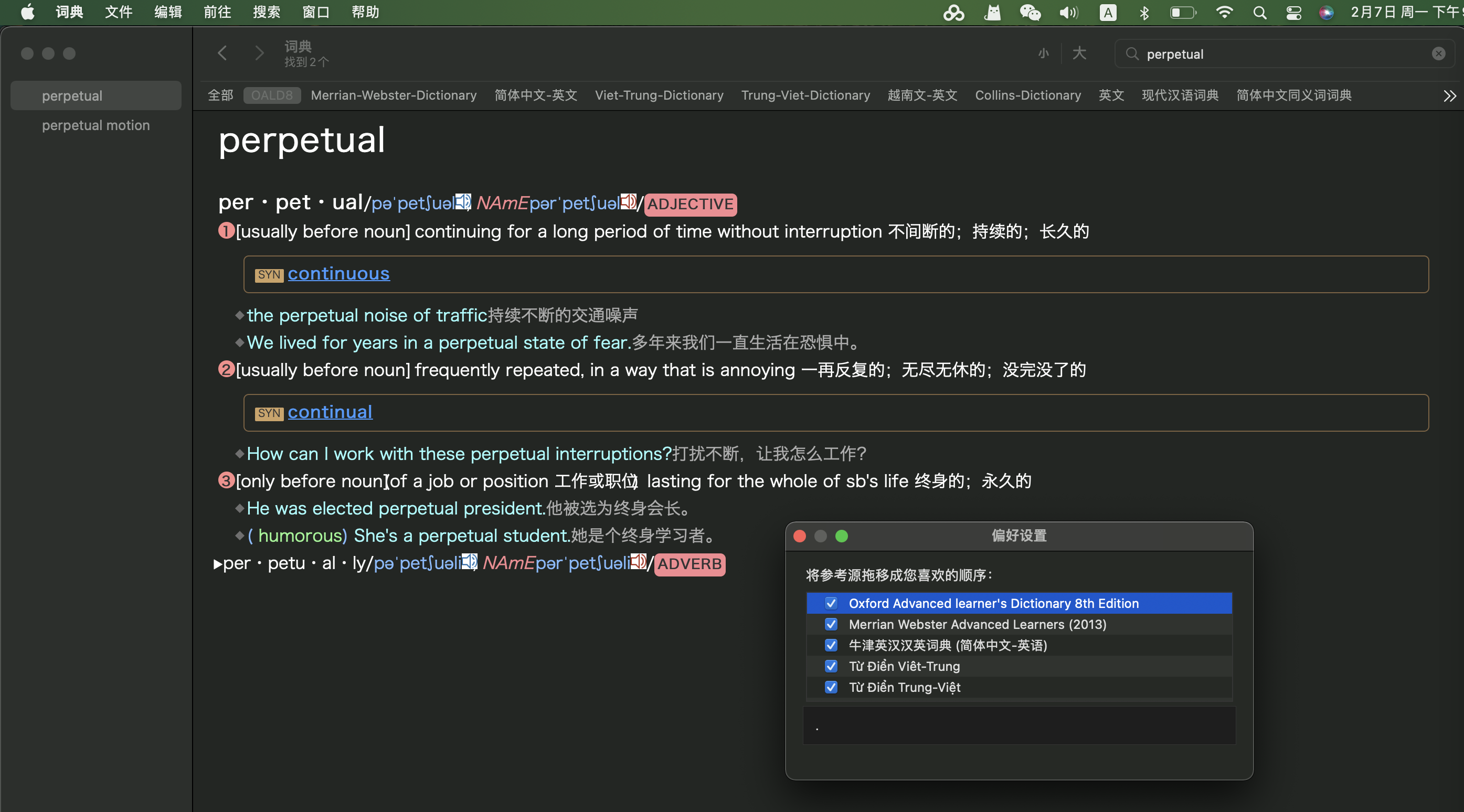Image resolution: width=1464 pixels, height=812 pixels.
Task: Select perpetual motion in sidebar
Action: tap(96, 125)
